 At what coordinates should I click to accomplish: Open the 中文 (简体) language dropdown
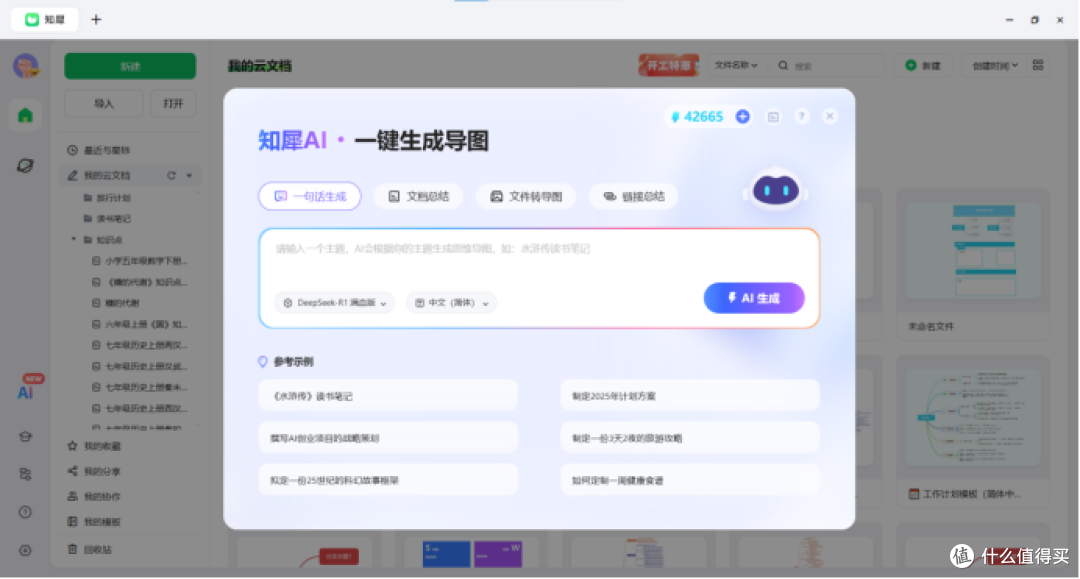(451, 303)
